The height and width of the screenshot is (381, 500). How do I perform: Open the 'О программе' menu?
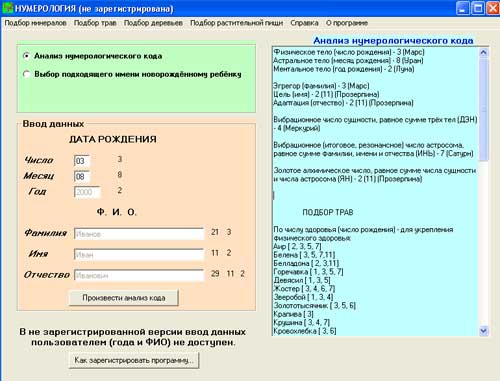pos(347,23)
